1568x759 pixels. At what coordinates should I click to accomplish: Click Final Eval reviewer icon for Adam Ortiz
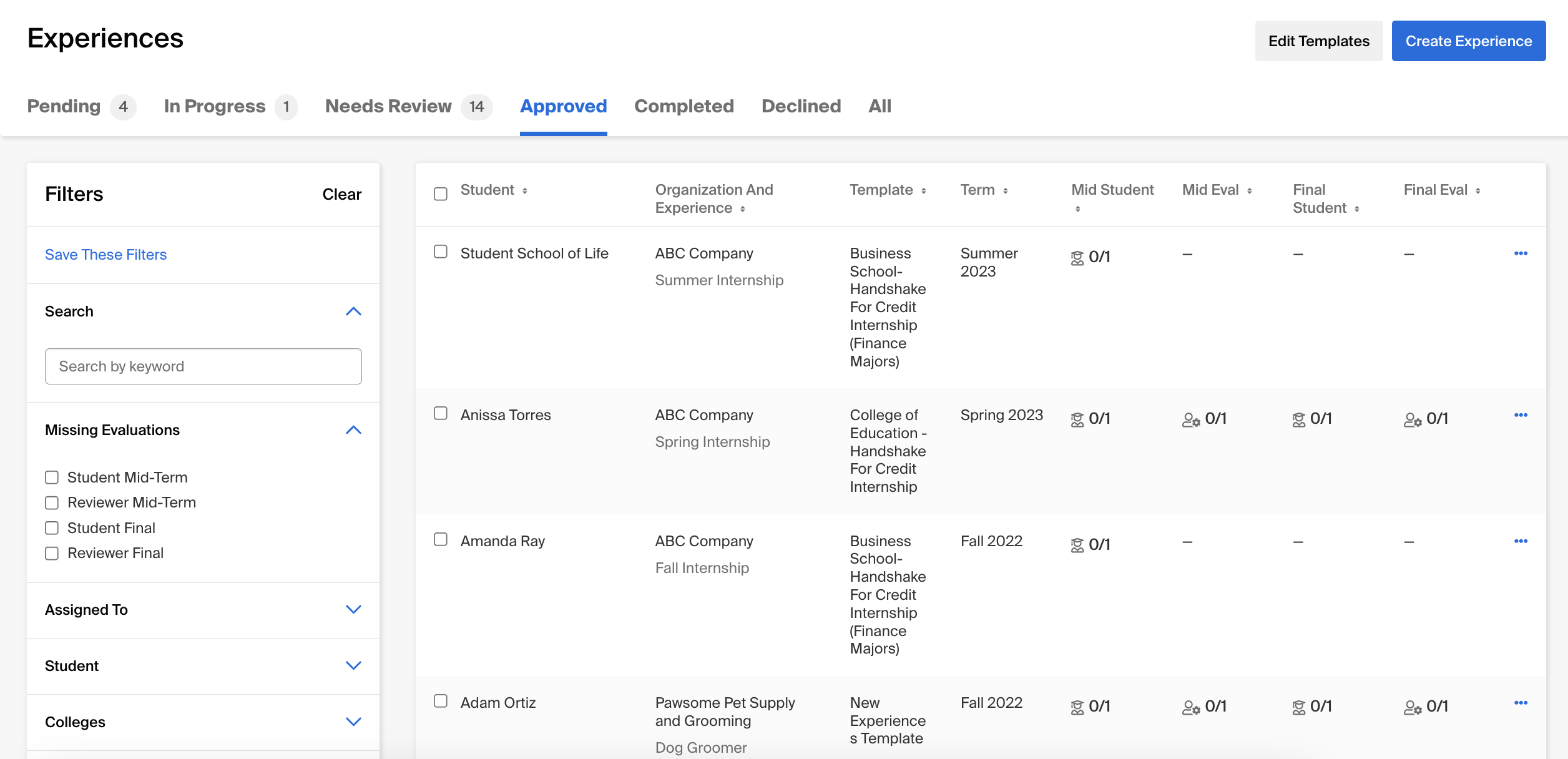coord(1413,707)
